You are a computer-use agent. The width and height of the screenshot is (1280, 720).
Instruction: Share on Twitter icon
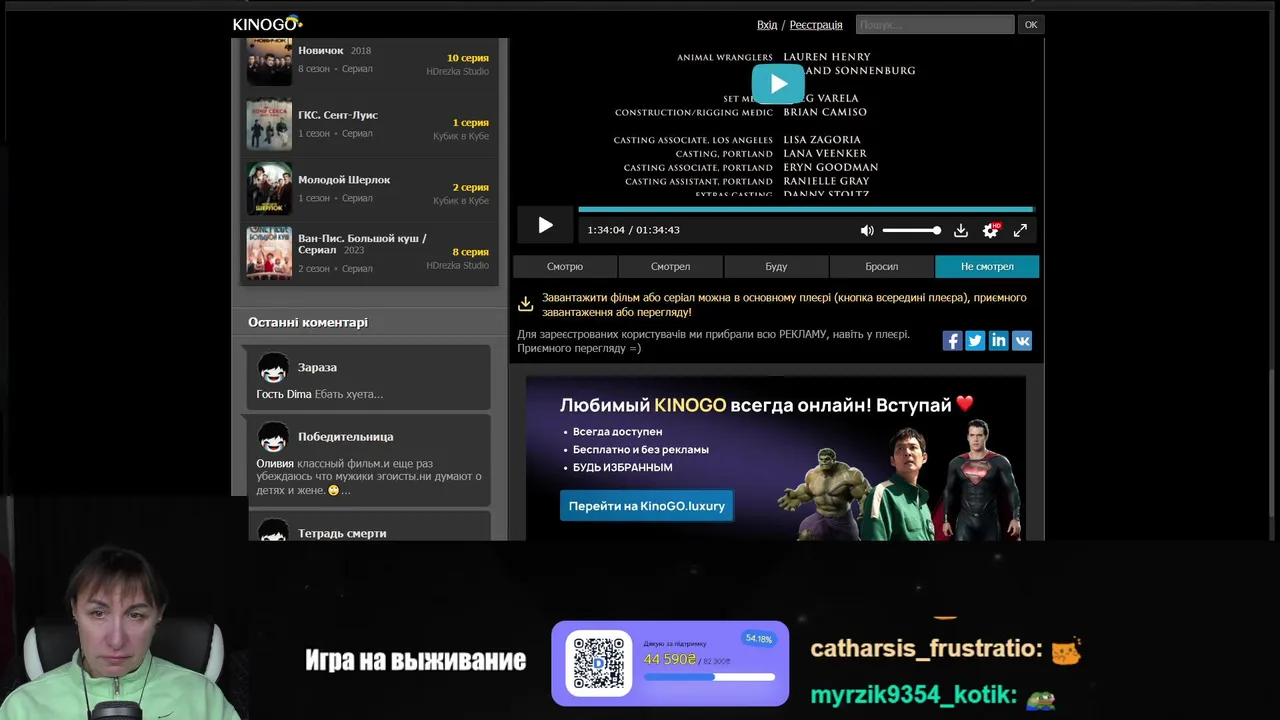[975, 340]
